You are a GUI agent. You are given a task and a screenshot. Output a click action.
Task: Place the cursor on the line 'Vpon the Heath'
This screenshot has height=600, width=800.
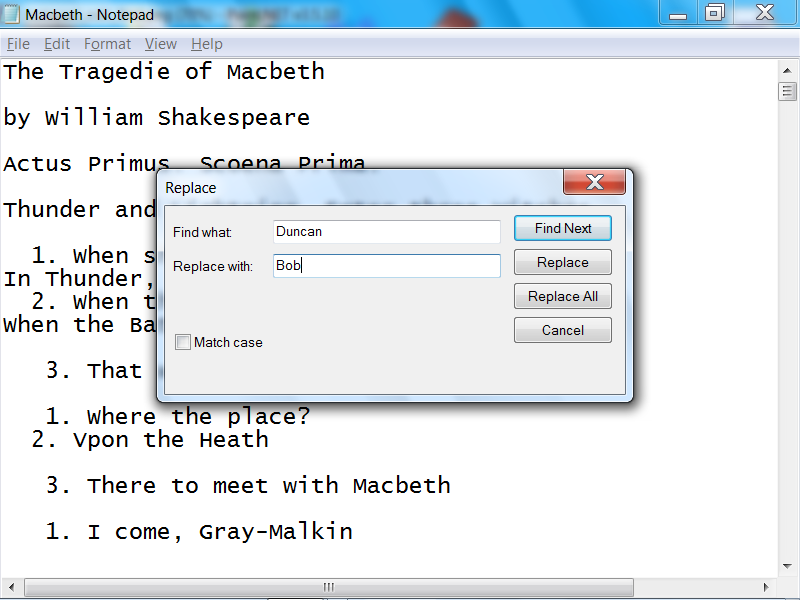point(150,439)
